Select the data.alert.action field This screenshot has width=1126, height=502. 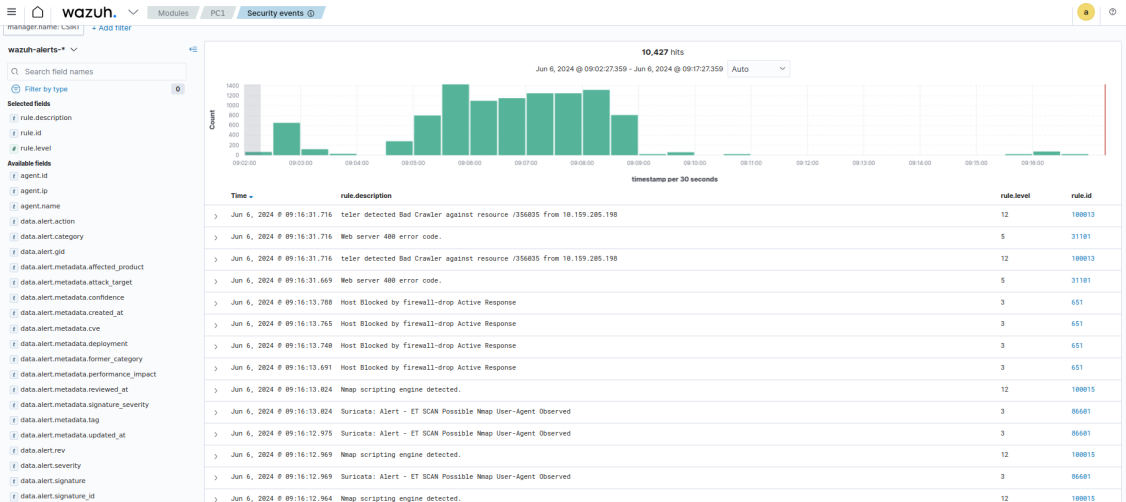point(47,221)
